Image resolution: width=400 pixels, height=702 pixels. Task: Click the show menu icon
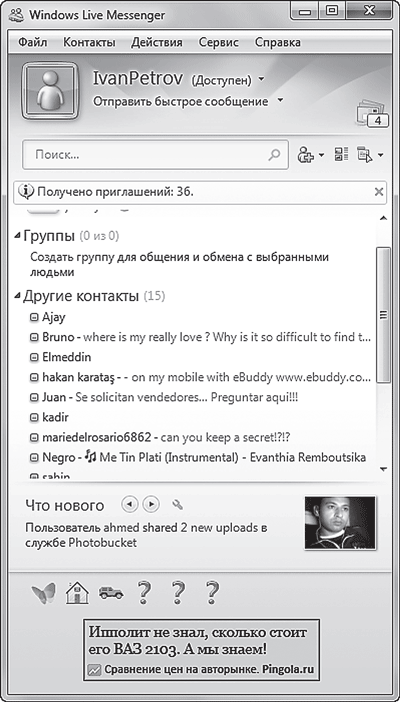(x=365, y=155)
